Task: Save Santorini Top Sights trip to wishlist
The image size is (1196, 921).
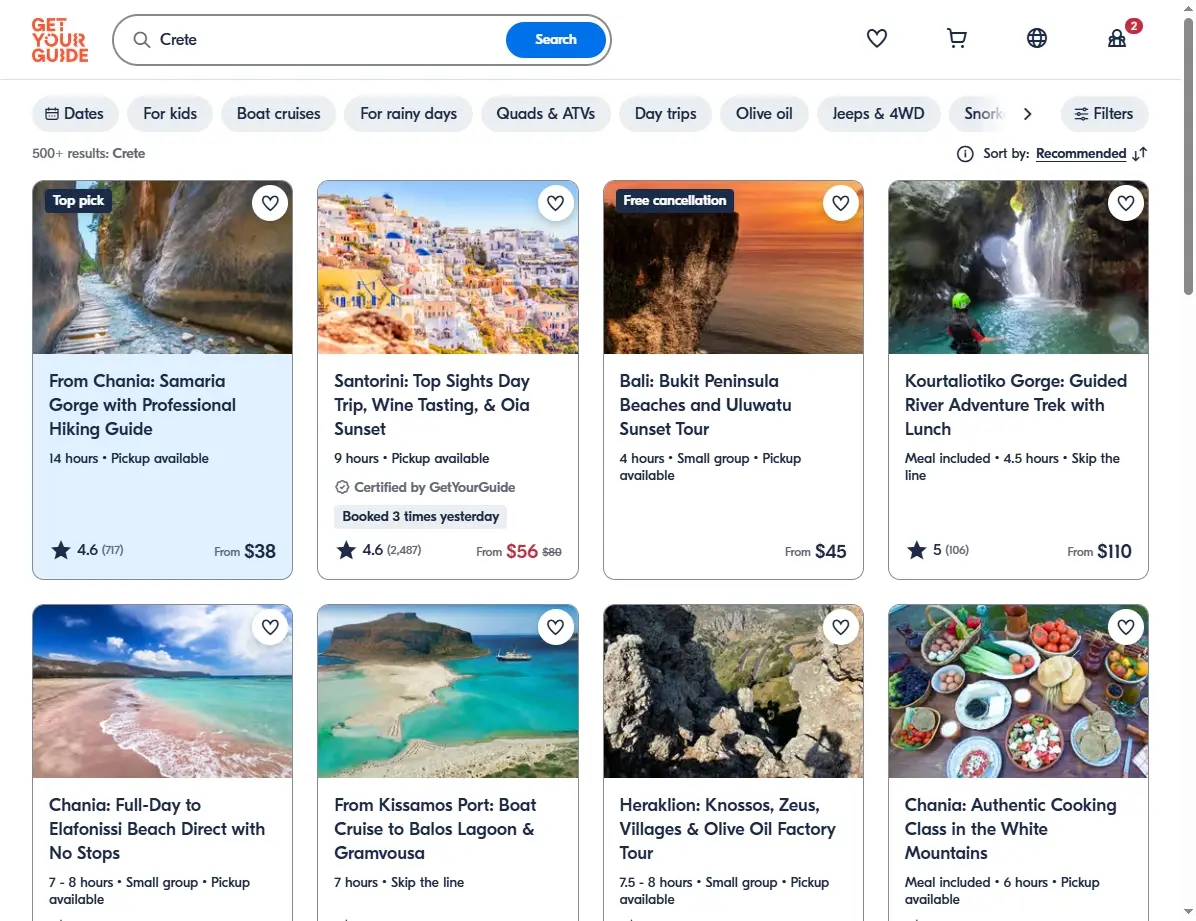Action: (x=555, y=203)
